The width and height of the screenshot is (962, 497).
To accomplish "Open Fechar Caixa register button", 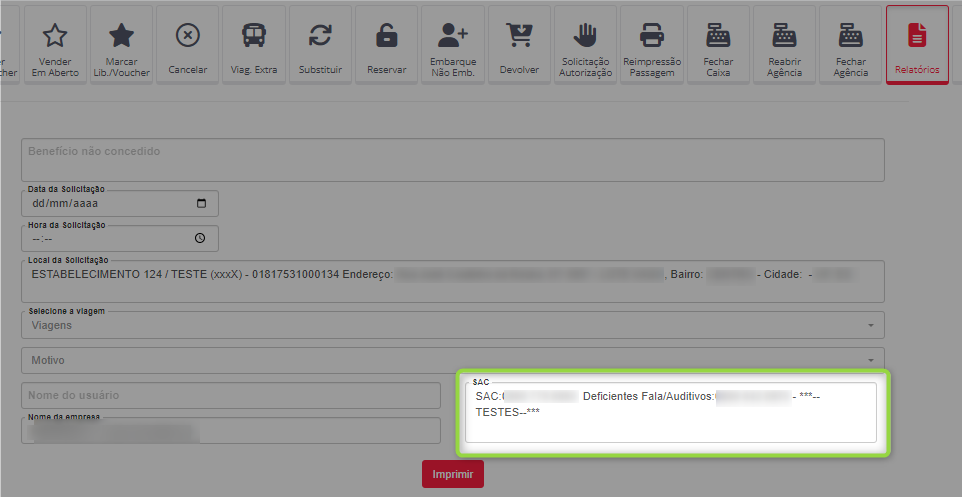I will pyautogui.click(x=718, y=45).
